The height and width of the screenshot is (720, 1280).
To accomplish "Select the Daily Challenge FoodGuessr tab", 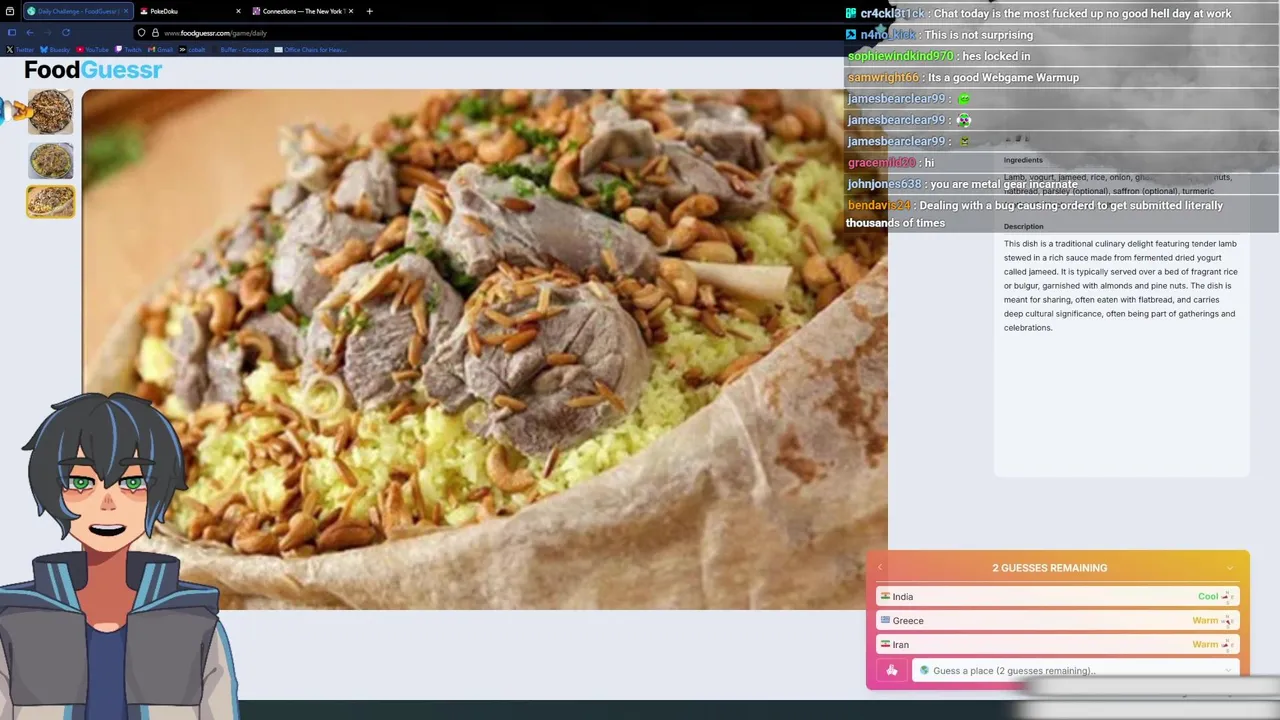I will 77,11.
